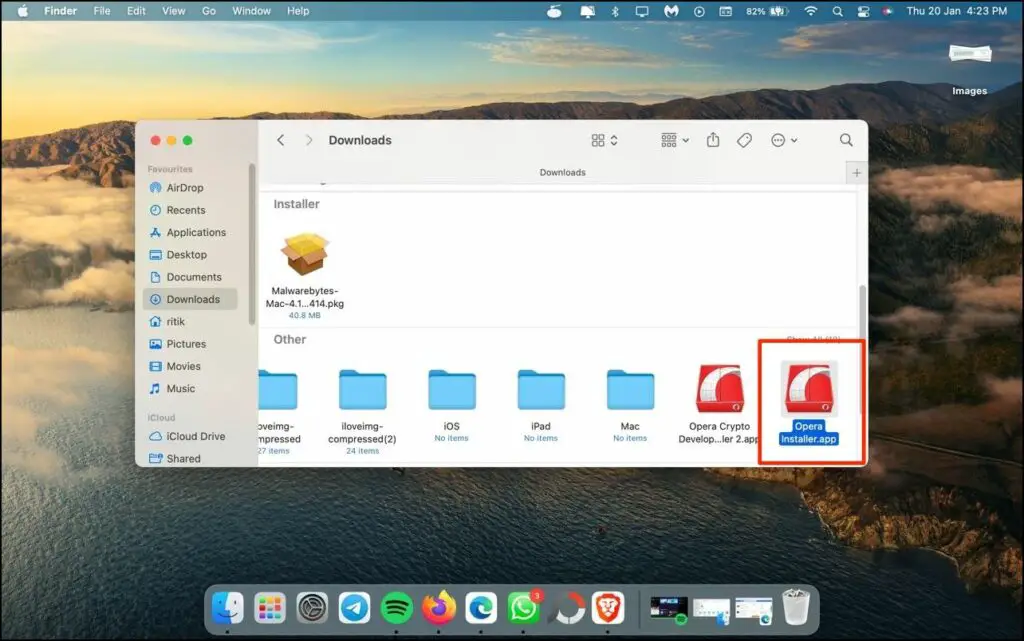
Task: Select the iOS folder
Action: 451,406
